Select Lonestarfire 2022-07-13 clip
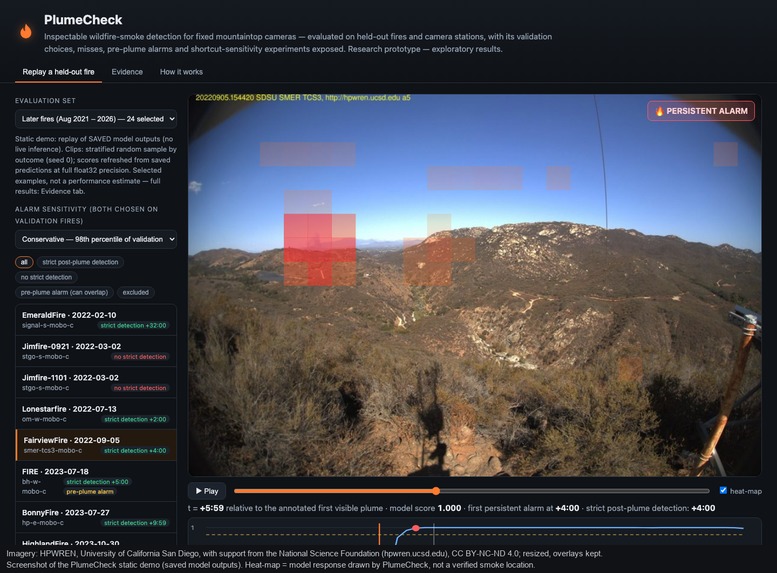The image size is (777, 573). click(x=96, y=414)
